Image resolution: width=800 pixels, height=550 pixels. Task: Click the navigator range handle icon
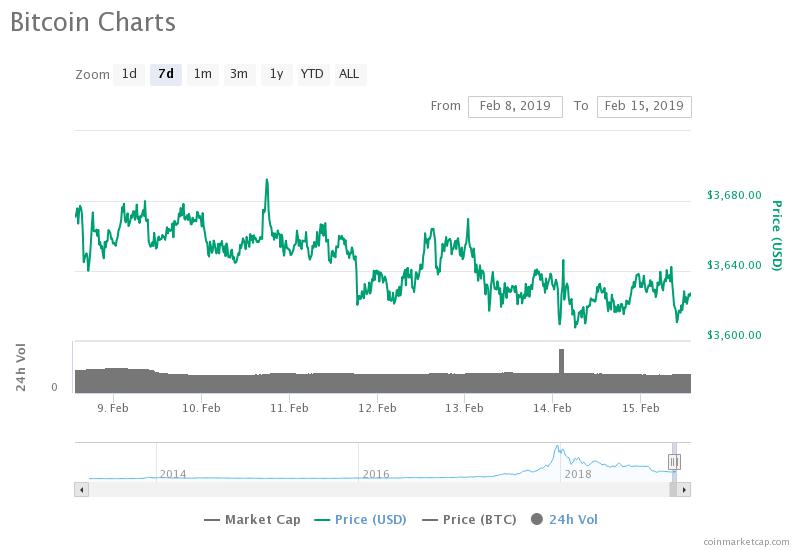point(674,462)
